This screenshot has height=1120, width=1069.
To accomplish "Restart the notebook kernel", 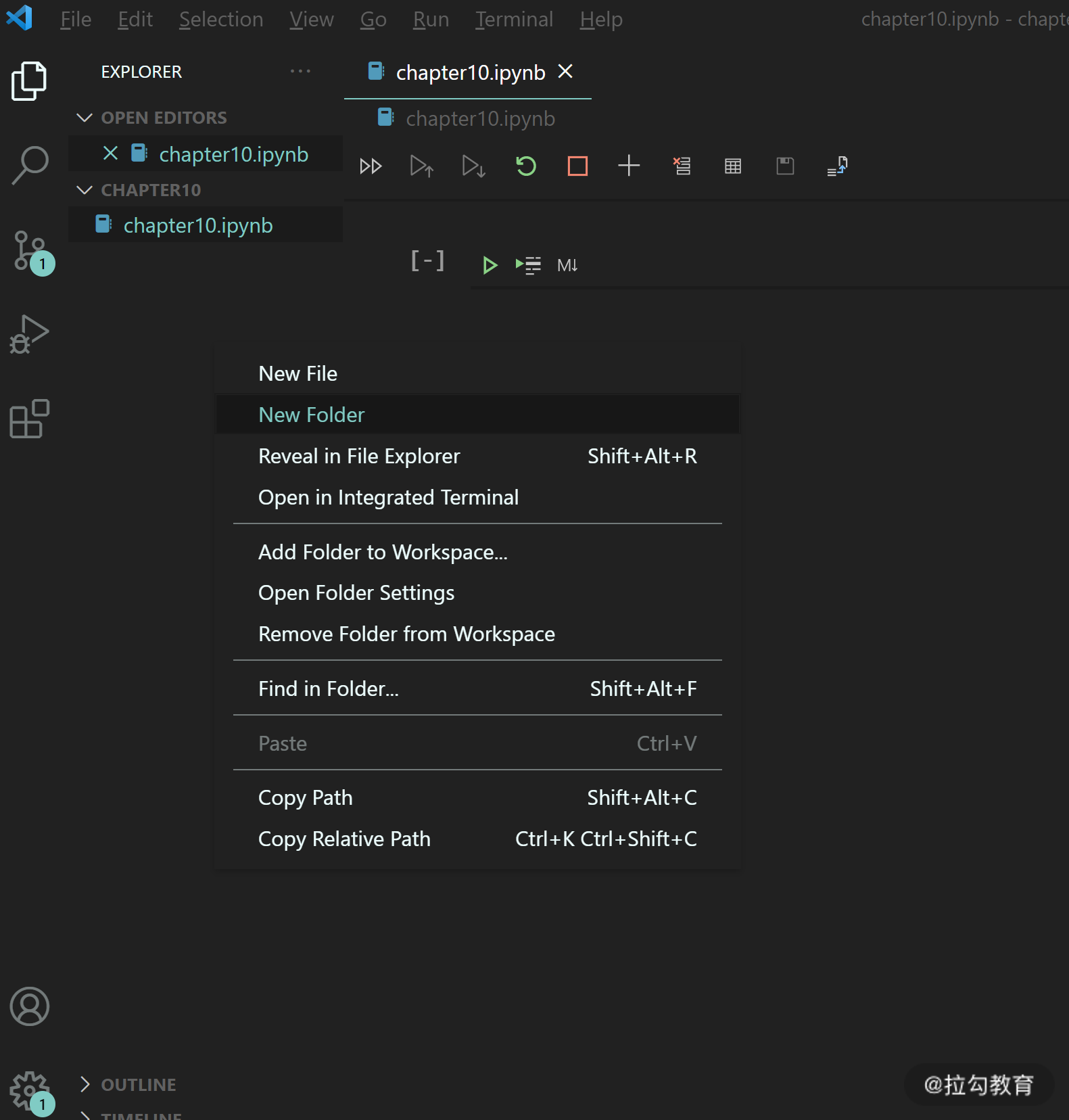I will pyautogui.click(x=525, y=166).
